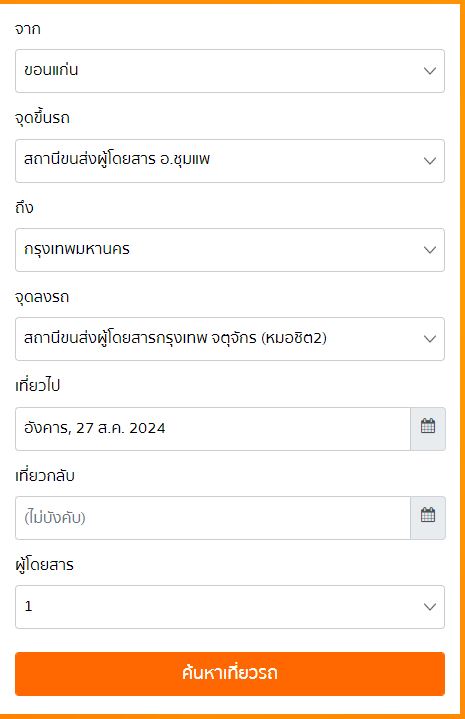Click the chevron arrow of ขอนแก่น dropdown
This screenshot has width=465, height=719.
point(430,71)
